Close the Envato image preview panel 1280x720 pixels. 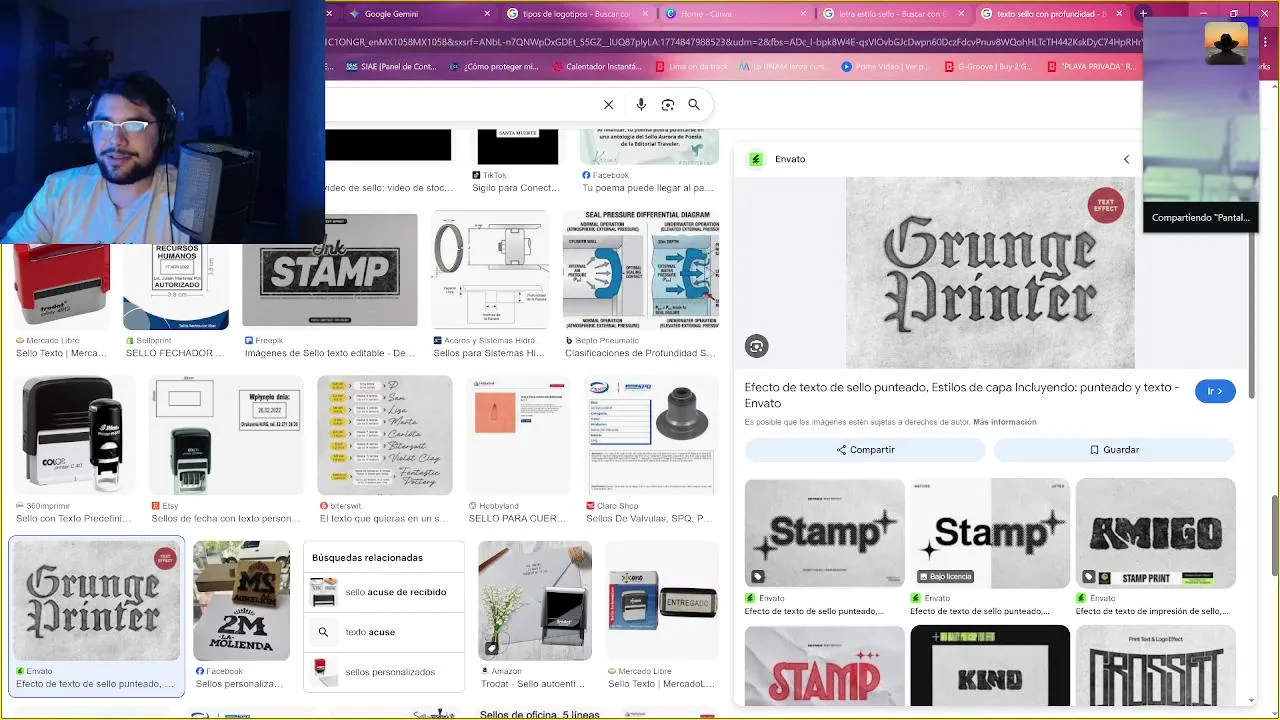[1126, 159]
